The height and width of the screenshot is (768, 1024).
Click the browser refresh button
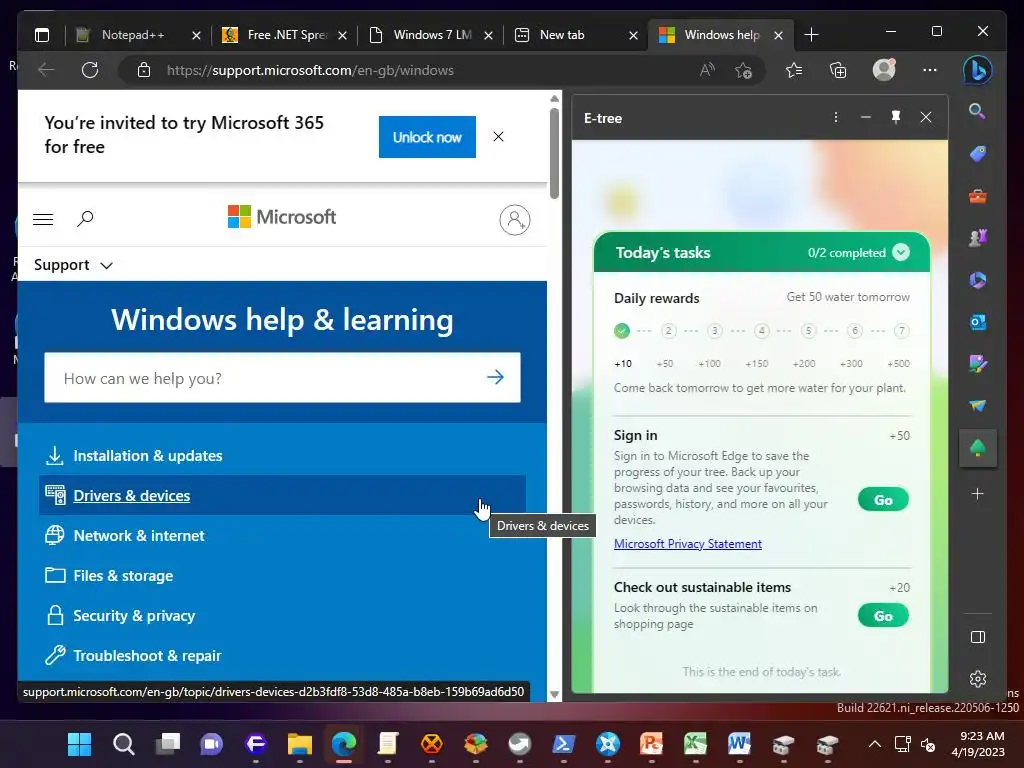(x=90, y=70)
